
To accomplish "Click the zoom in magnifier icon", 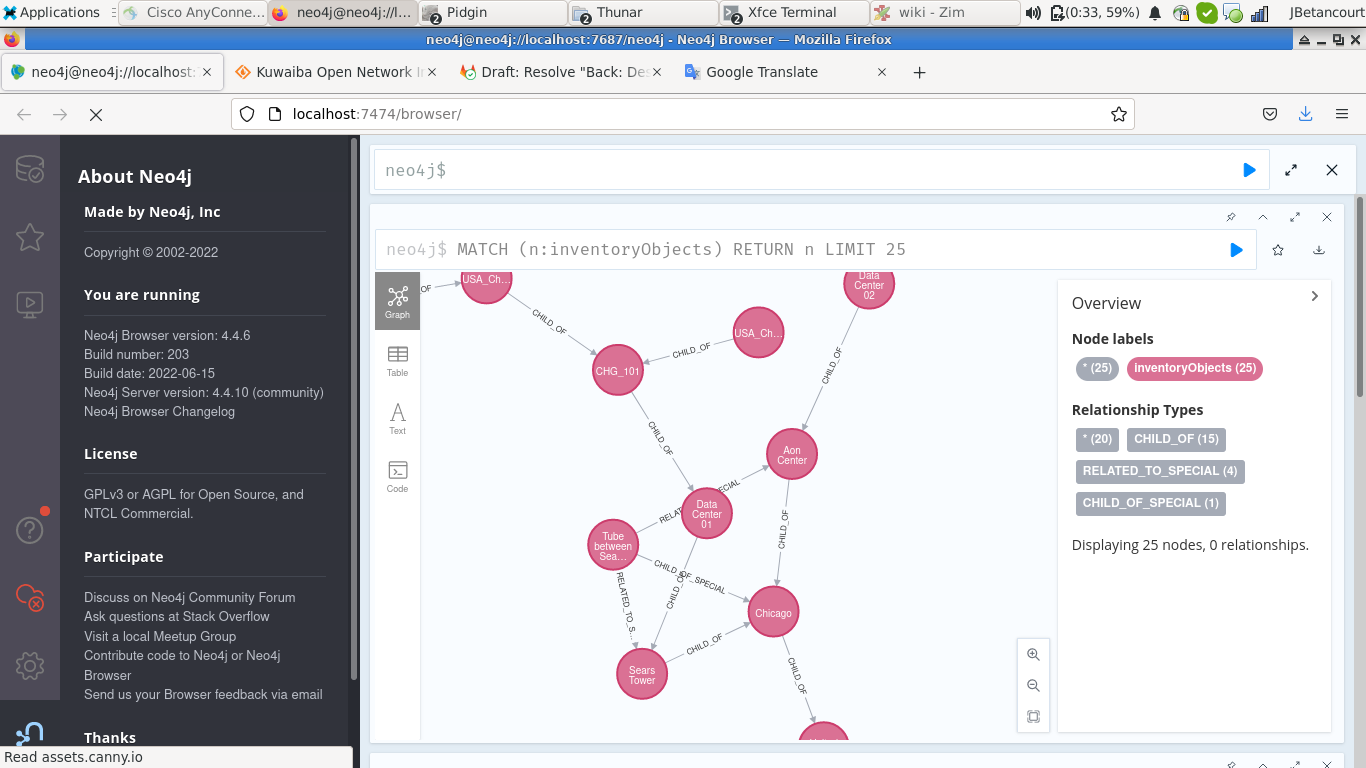I will (1033, 655).
